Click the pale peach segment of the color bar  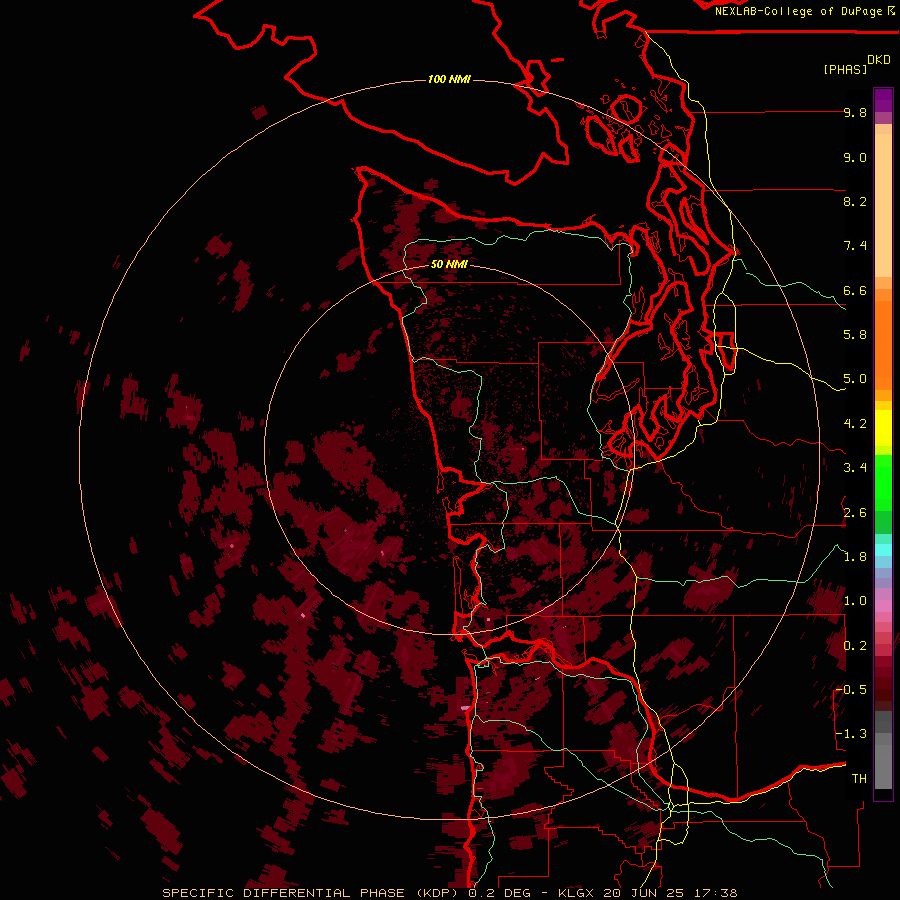click(883, 205)
